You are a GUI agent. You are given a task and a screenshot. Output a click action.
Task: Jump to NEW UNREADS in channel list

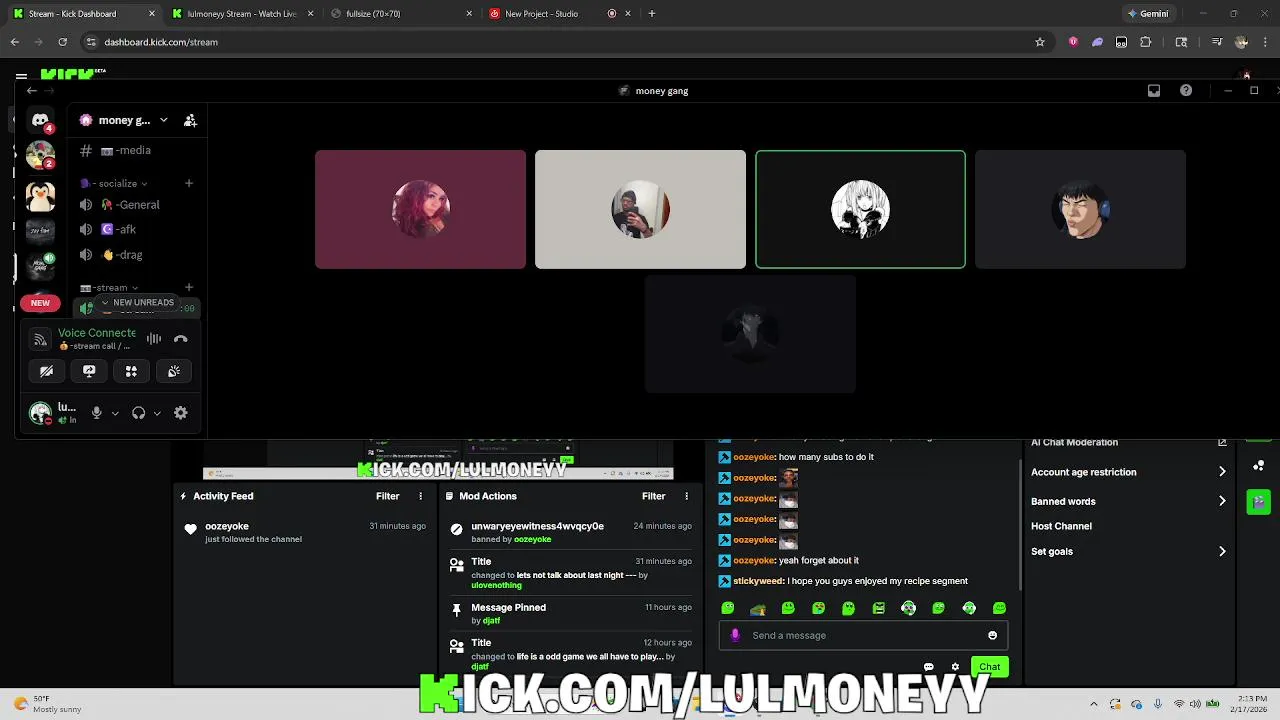coord(138,302)
